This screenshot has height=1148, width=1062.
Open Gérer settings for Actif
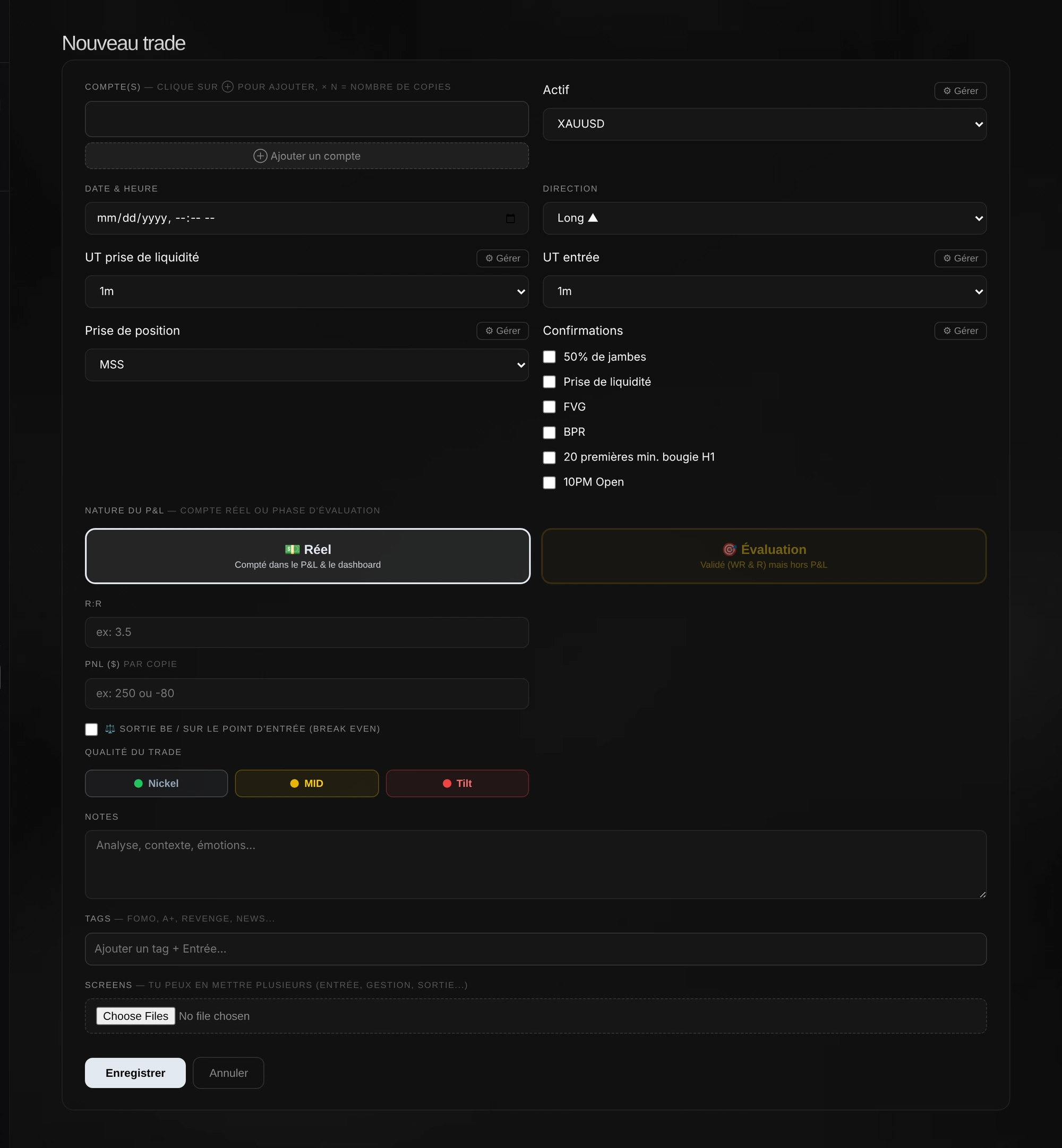click(960, 91)
